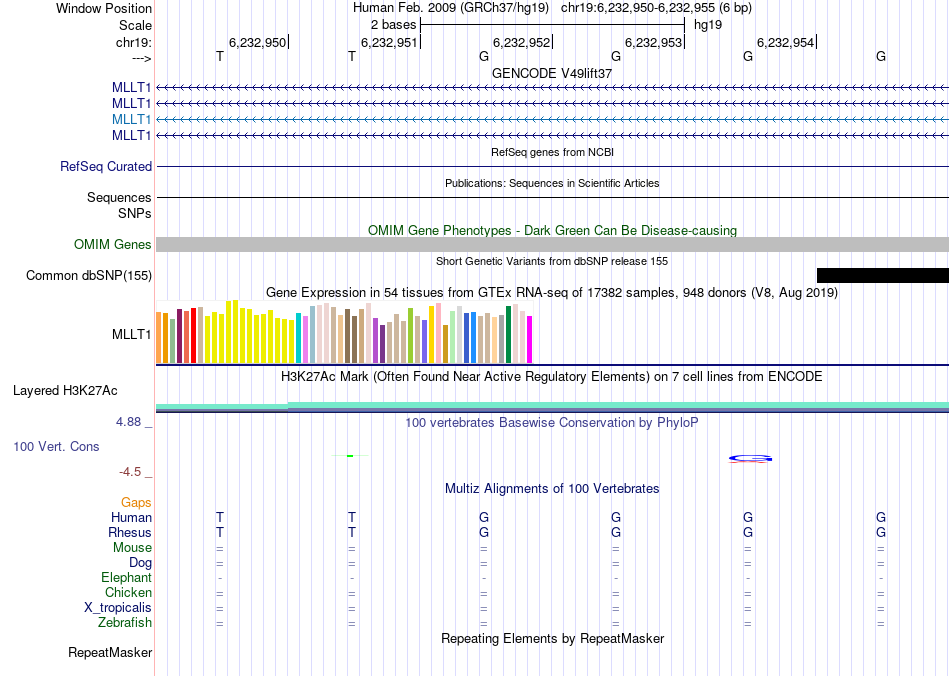Open 100 vertebrates Basewise Conservation by PhyloP
Image resolution: width=950 pixels, height=676 pixels.
pyautogui.click(x=552, y=423)
